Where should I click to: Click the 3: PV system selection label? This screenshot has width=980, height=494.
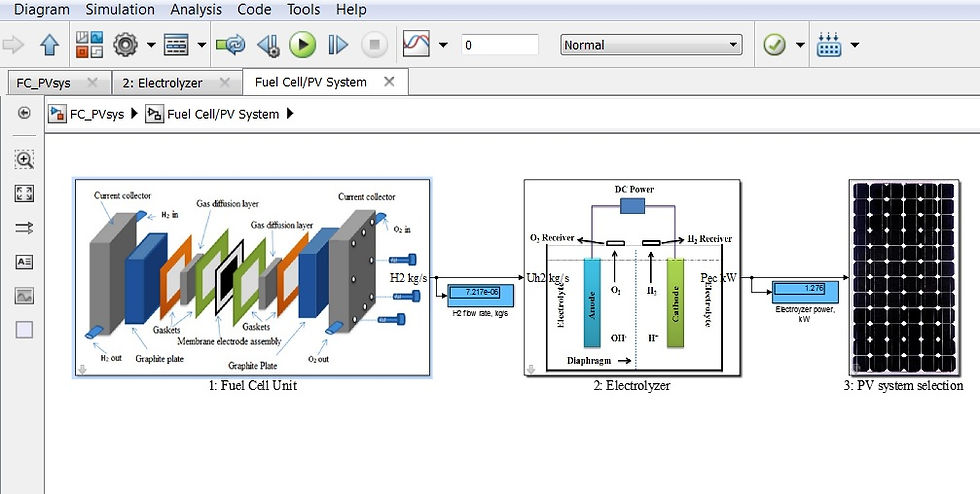click(x=903, y=386)
